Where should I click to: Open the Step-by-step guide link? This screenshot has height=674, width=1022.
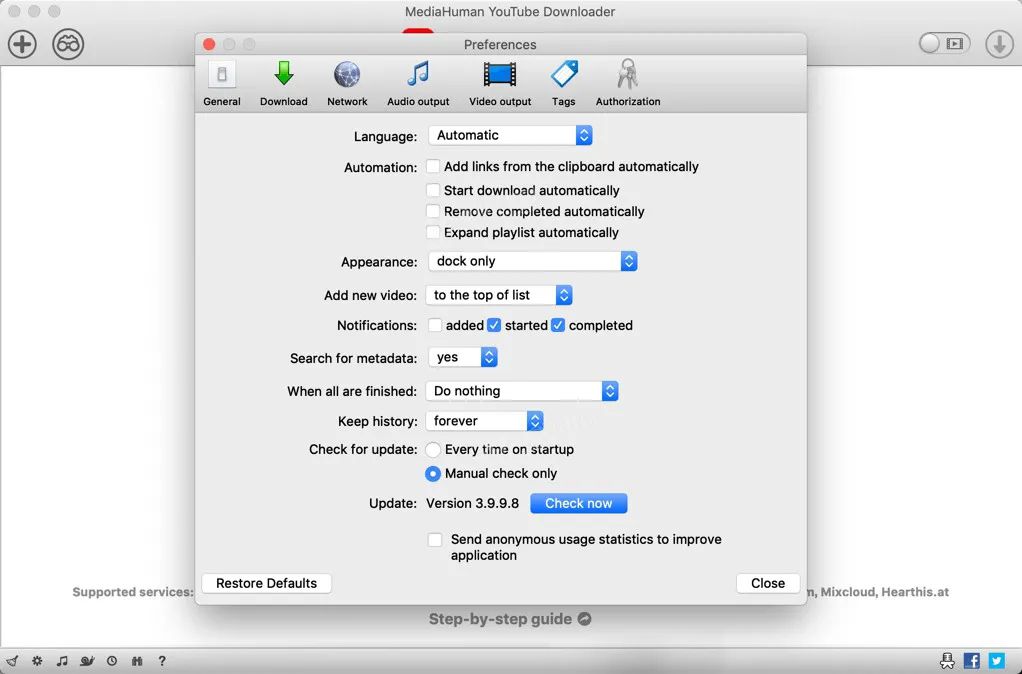[510, 619]
